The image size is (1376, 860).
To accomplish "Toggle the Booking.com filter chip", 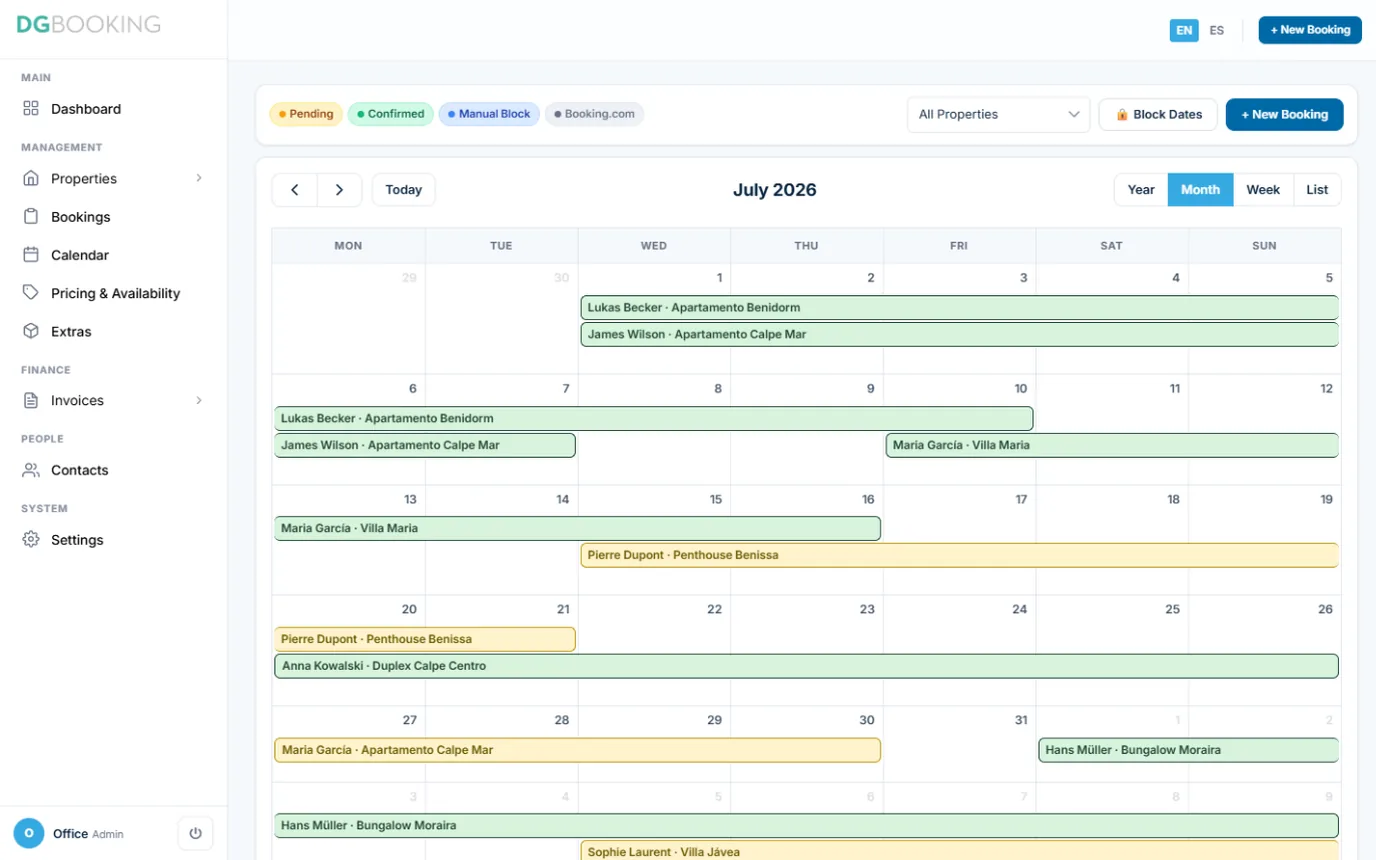I will [x=595, y=114].
